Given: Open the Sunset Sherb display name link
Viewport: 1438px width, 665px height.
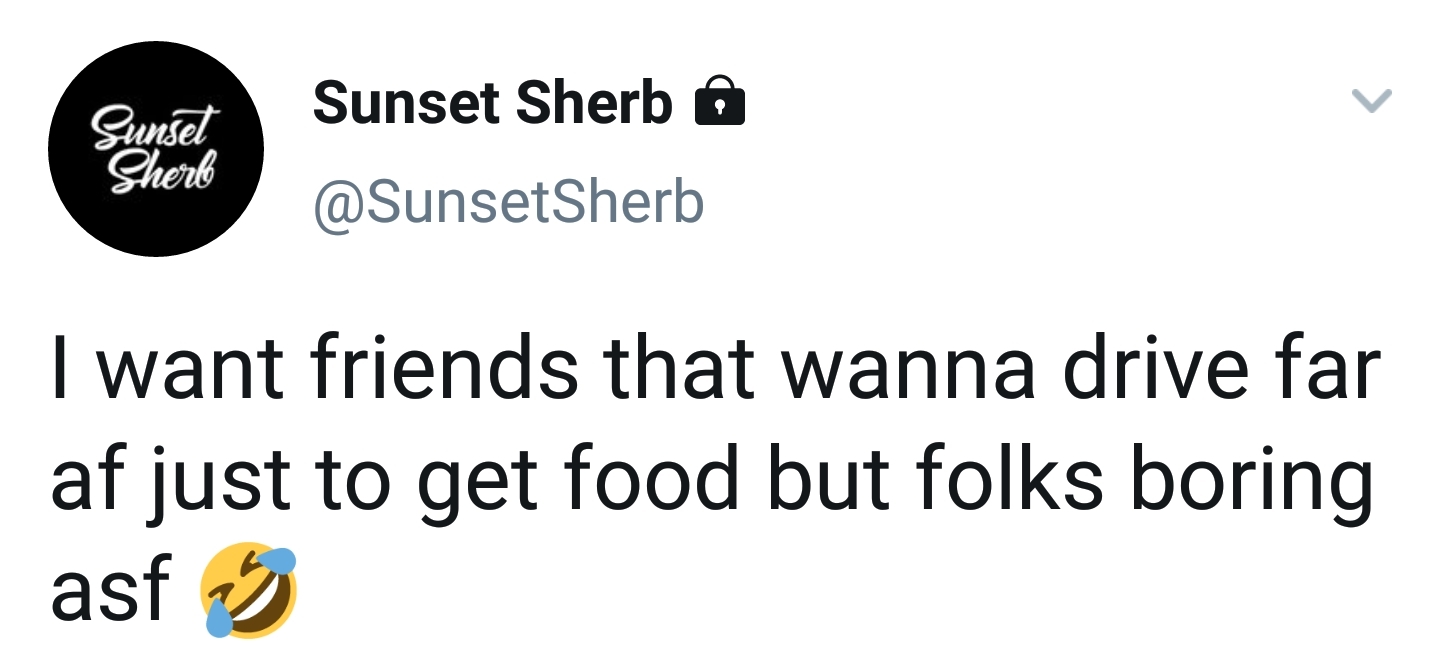Looking at the screenshot, I should point(492,102).
